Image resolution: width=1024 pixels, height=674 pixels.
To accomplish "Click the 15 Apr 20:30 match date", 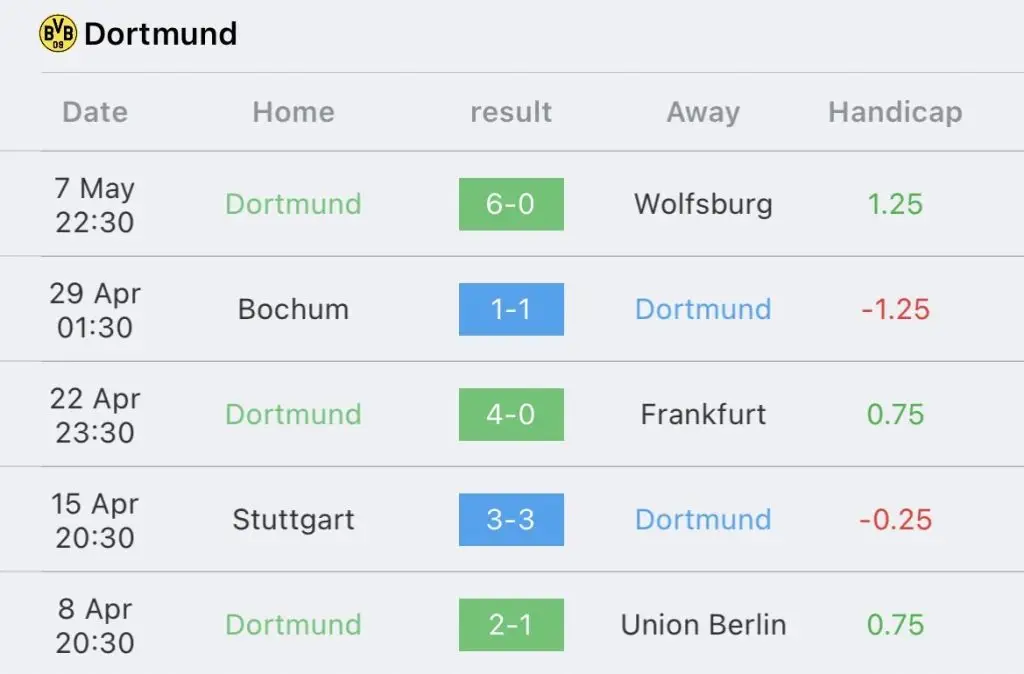I will point(95,521).
